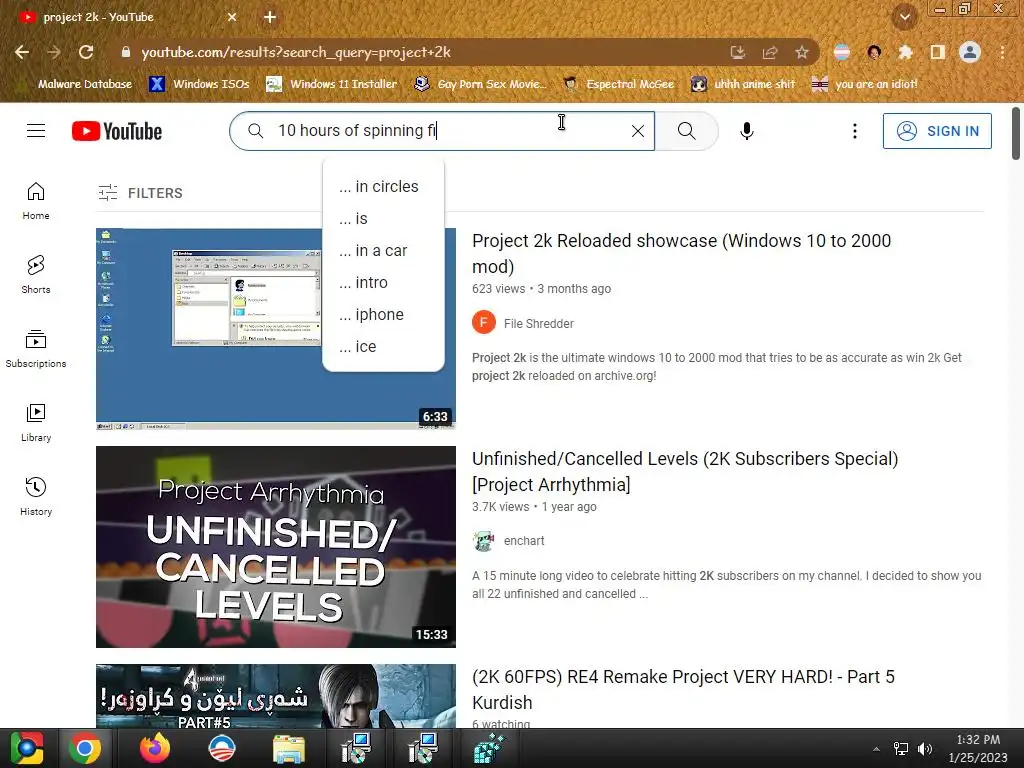Select suggestion "... is"
The width and height of the screenshot is (1024, 768).
click(383, 219)
